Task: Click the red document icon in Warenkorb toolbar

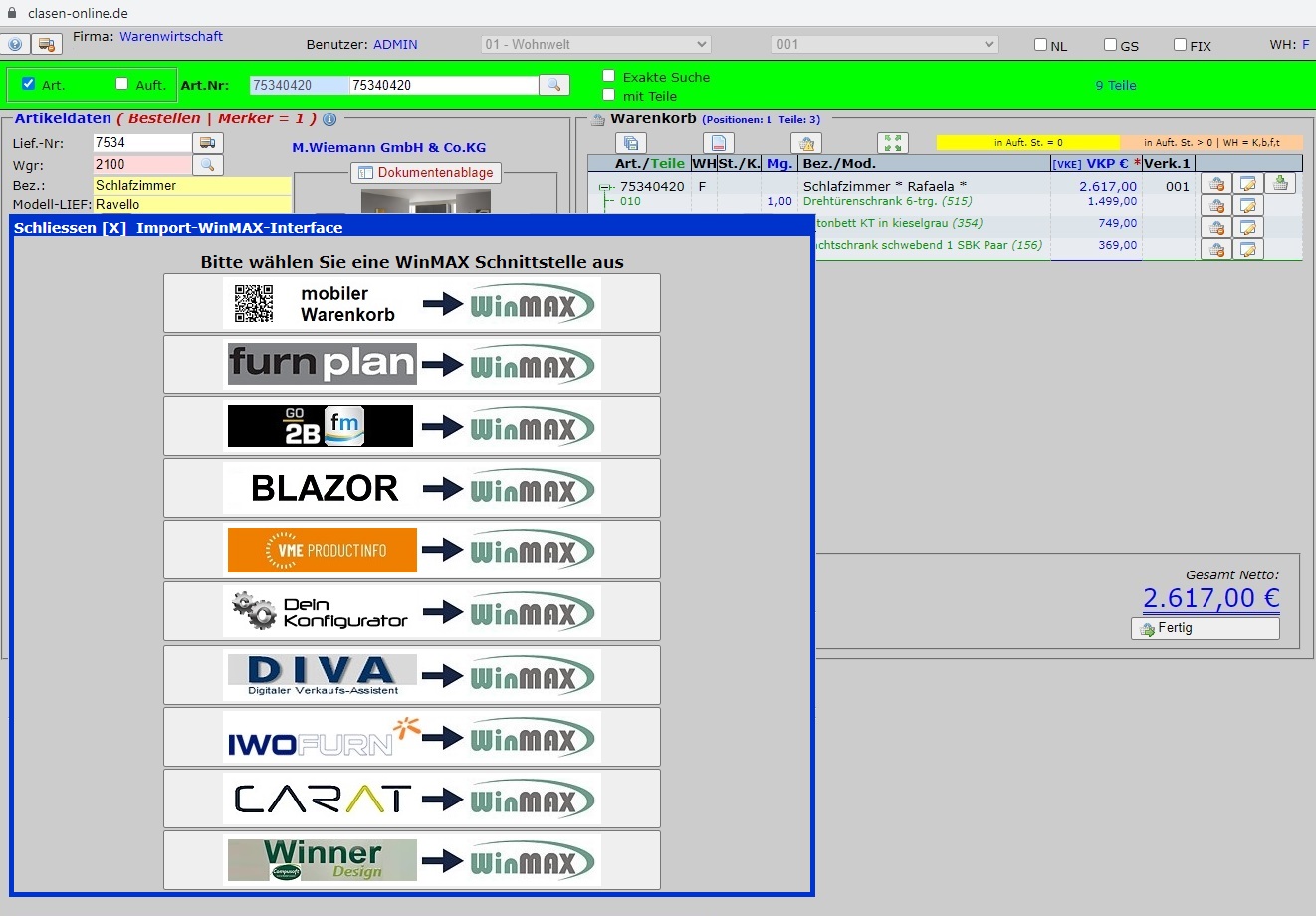Action: click(x=719, y=143)
